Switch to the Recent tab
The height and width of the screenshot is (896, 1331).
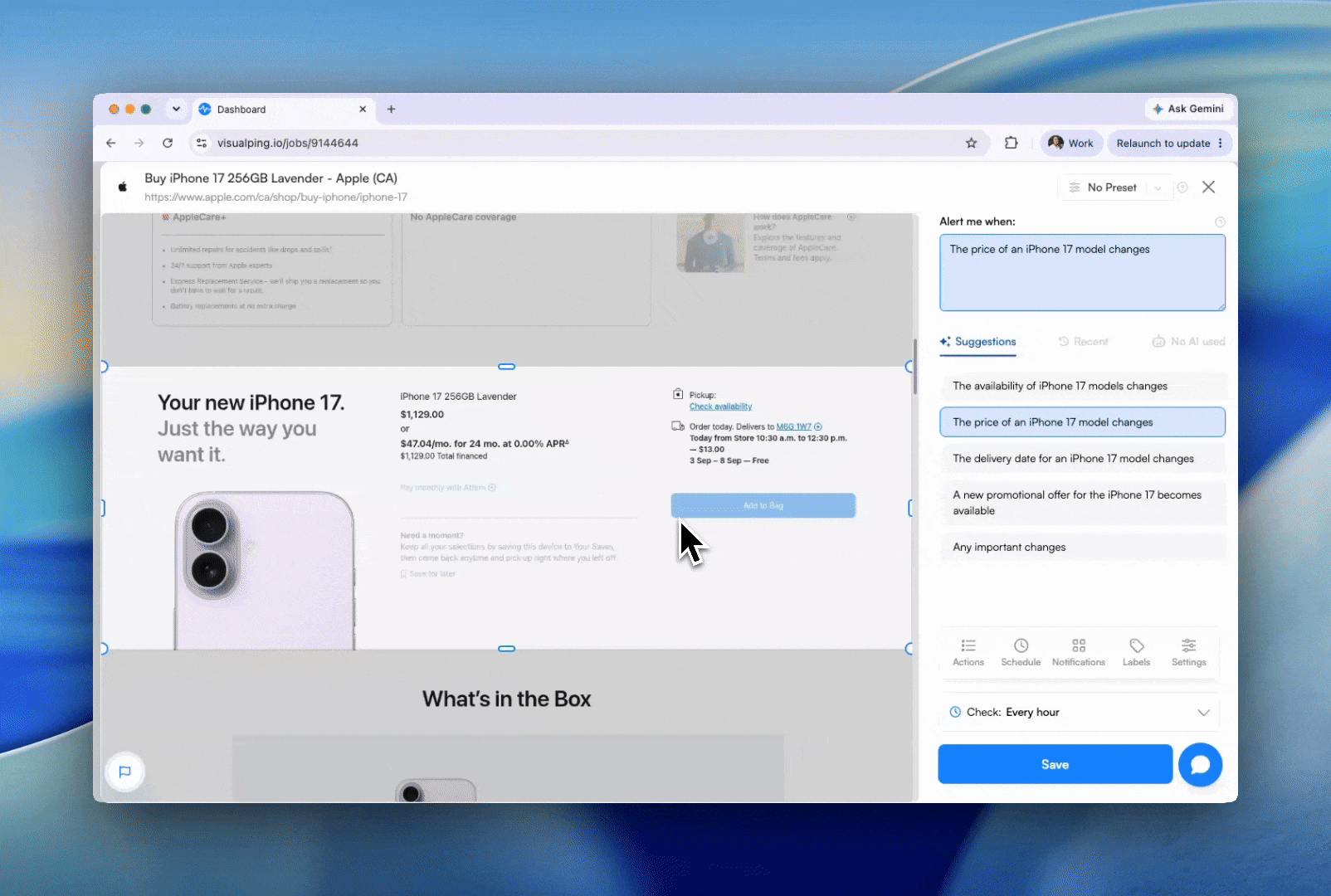click(1083, 342)
